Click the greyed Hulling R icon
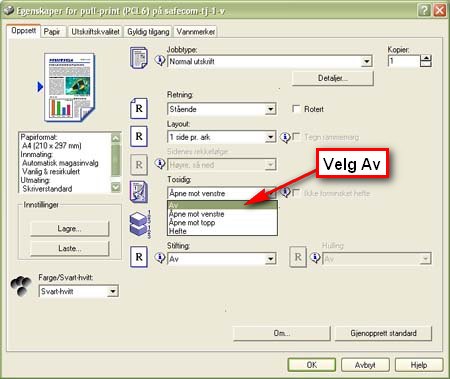The image size is (450, 379). [298, 257]
